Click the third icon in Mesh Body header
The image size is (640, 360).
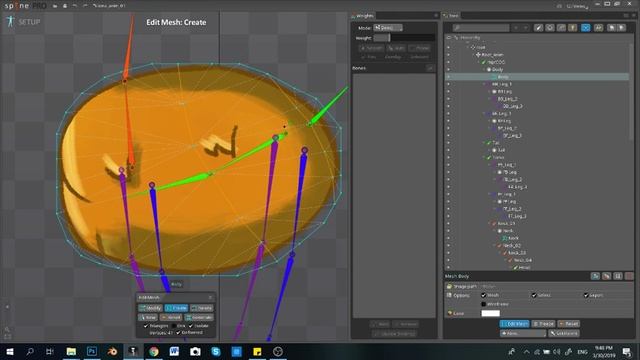coord(618,276)
